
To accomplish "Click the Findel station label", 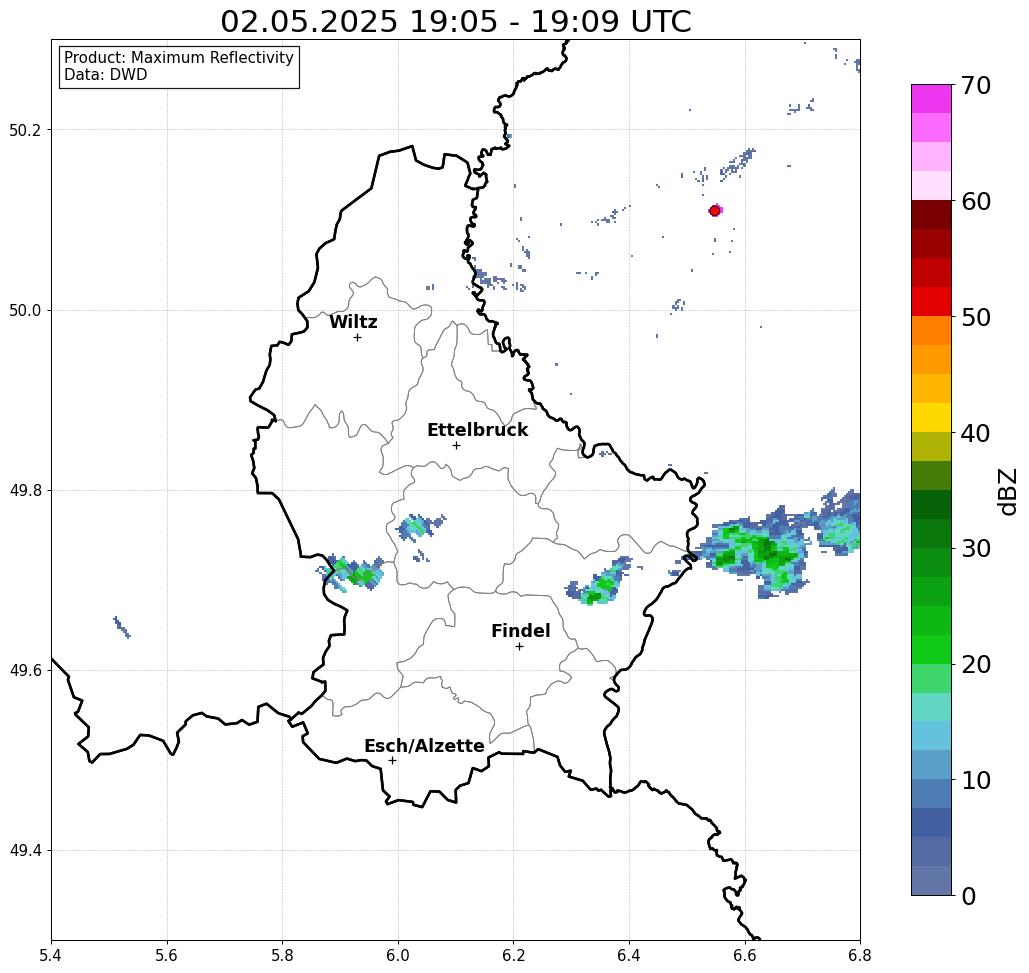I will (x=520, y=631).
